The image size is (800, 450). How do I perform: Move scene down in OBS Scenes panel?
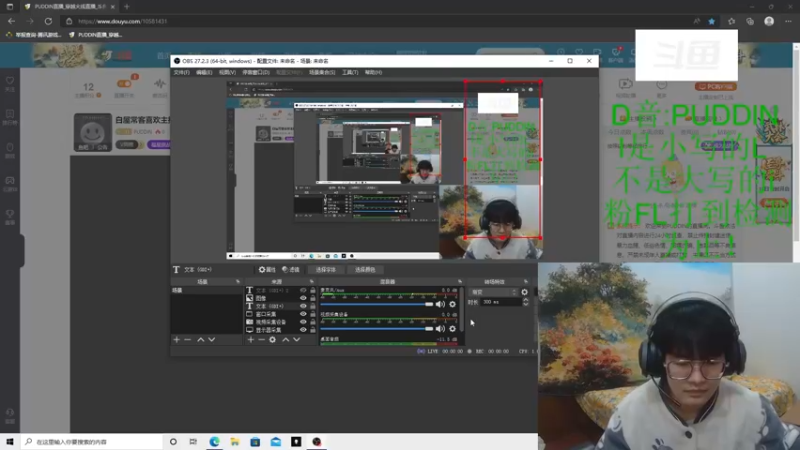[212, 340]
